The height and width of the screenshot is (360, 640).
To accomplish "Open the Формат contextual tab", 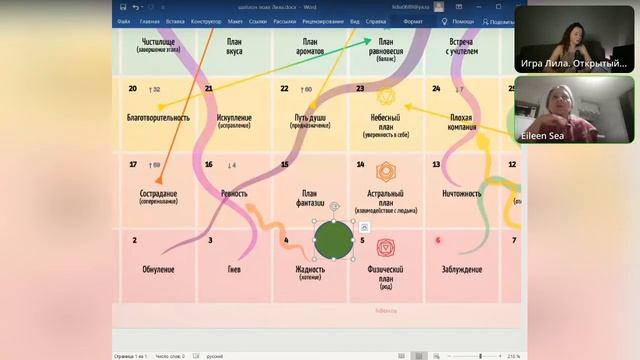I will (413, 21).
